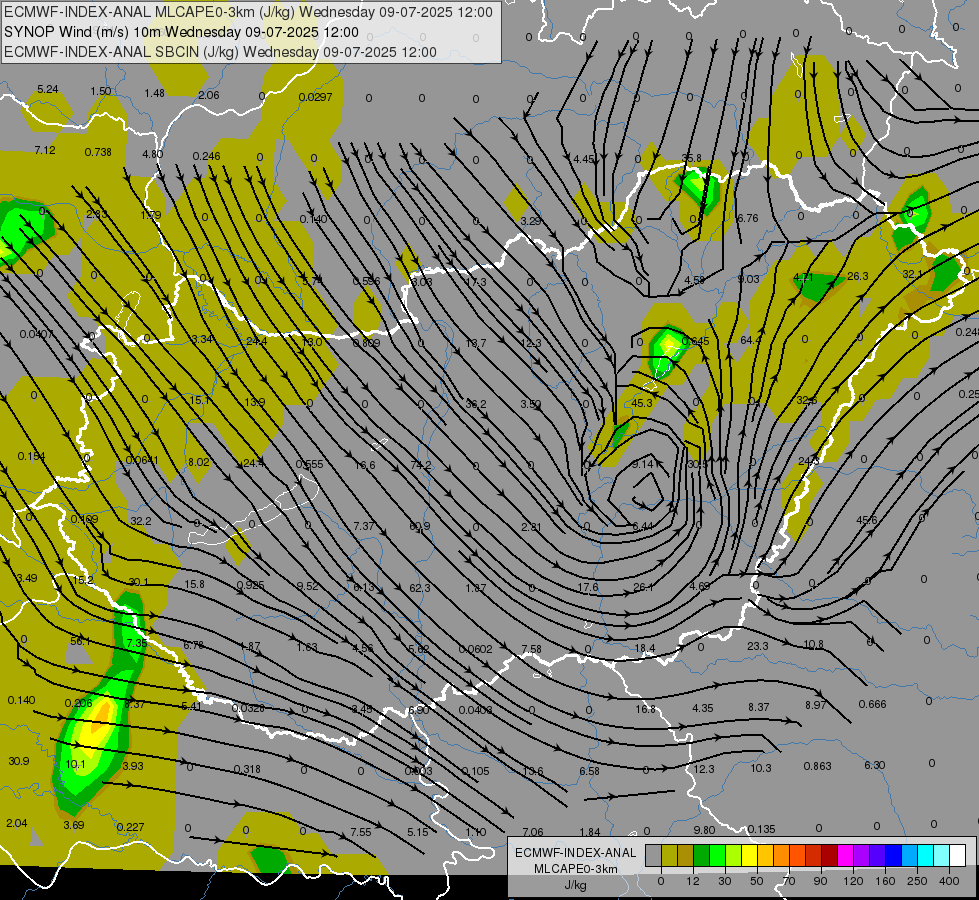The height and width of the screenshot is (900, 979).
Task: Select the data value '30.9'
Action: click(x=19, y=761)
